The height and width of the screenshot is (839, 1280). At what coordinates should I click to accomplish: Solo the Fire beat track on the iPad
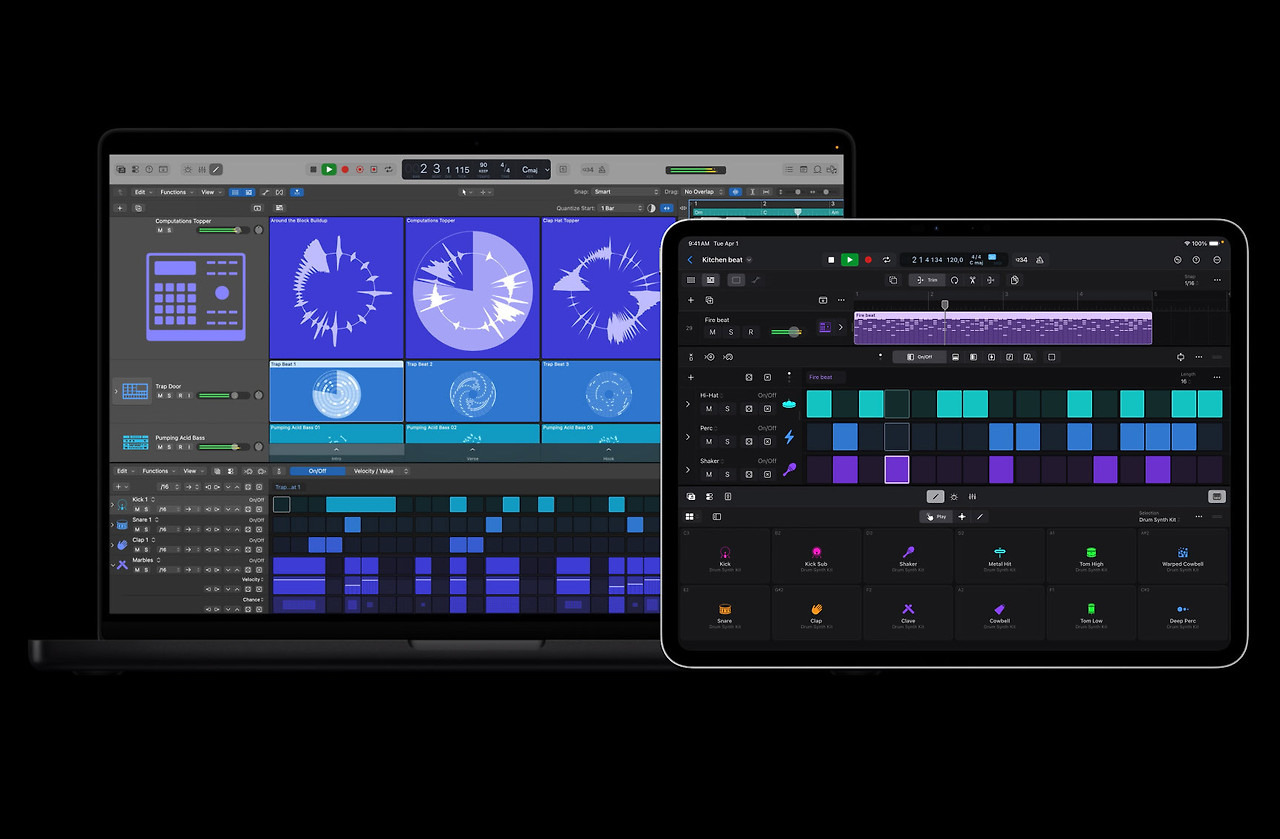731,332
